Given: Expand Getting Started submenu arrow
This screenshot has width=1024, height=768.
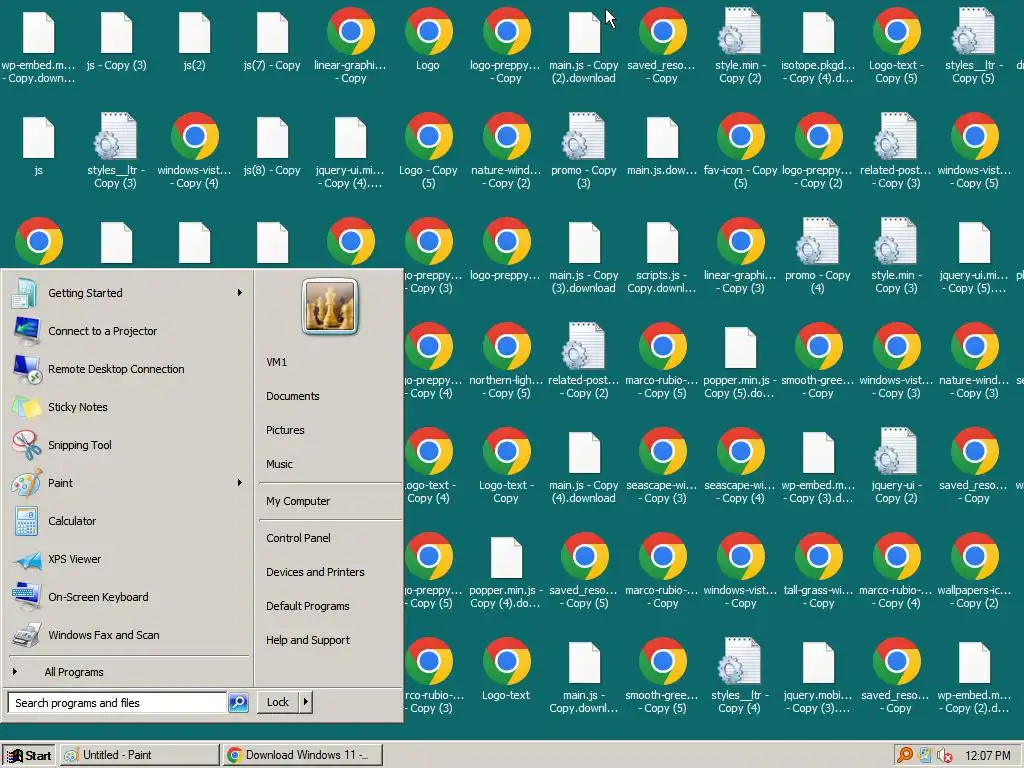Looking at the screenshot, I should click(240, 293).
